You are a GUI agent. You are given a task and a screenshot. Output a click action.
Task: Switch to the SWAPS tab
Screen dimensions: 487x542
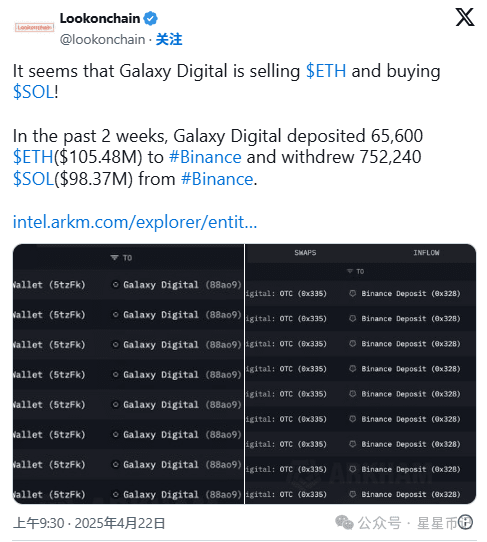coord(305,253)
